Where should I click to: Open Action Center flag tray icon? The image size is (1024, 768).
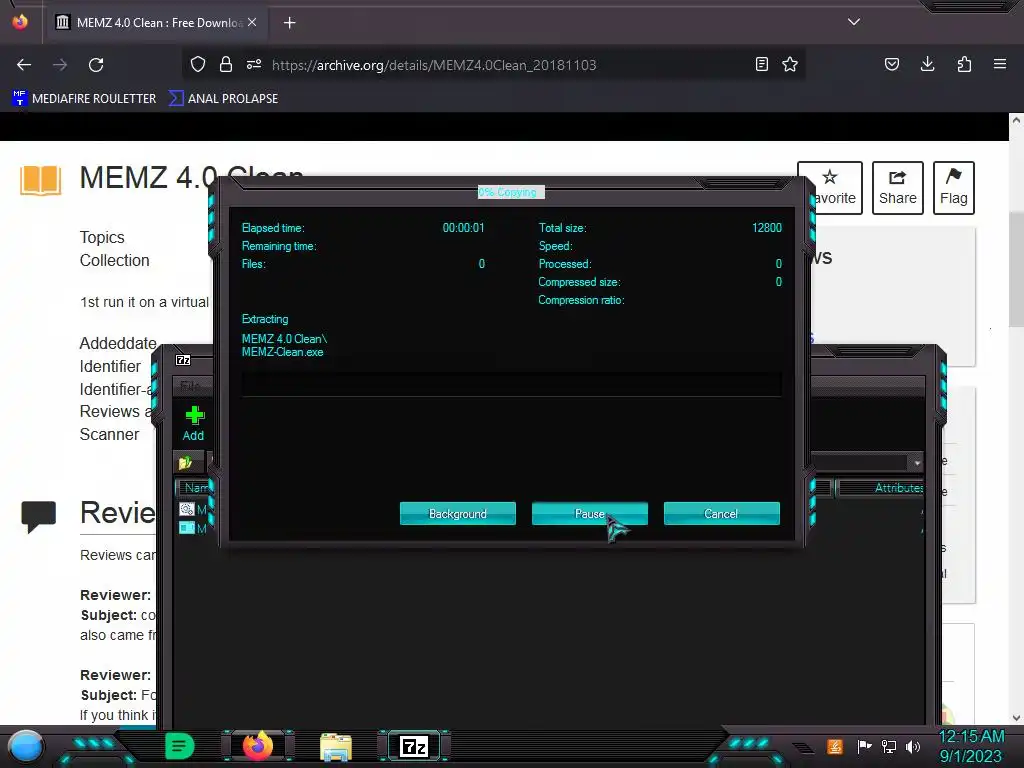[864, 746]
